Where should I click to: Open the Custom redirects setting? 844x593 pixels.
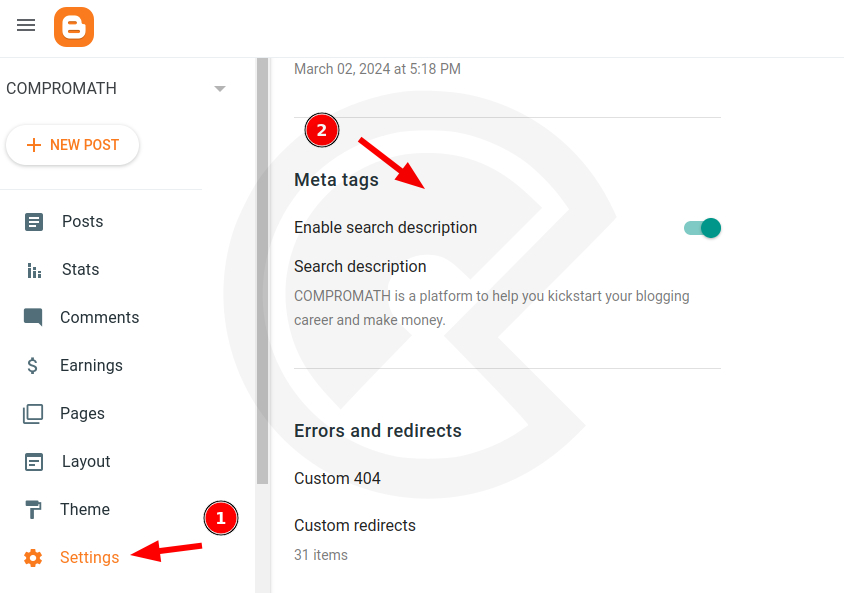[355, 525]
